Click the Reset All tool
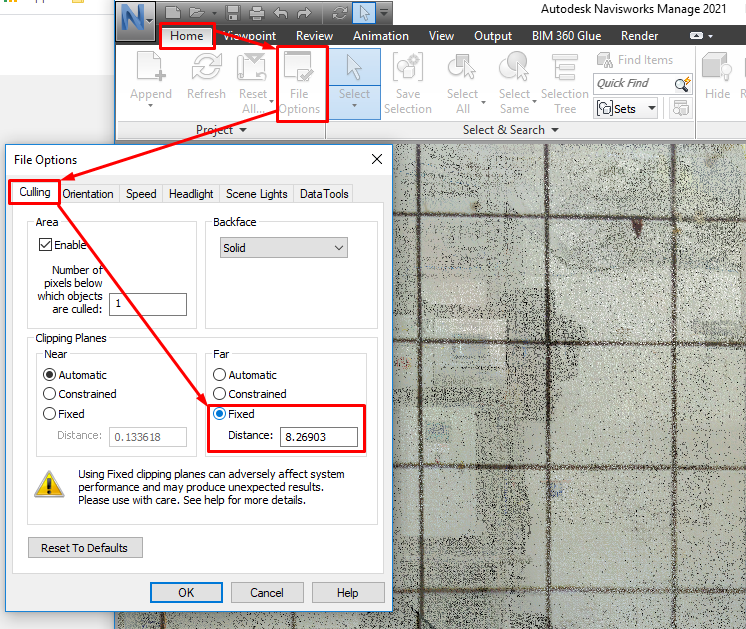The image size is (746, 629). coord(253,83)
